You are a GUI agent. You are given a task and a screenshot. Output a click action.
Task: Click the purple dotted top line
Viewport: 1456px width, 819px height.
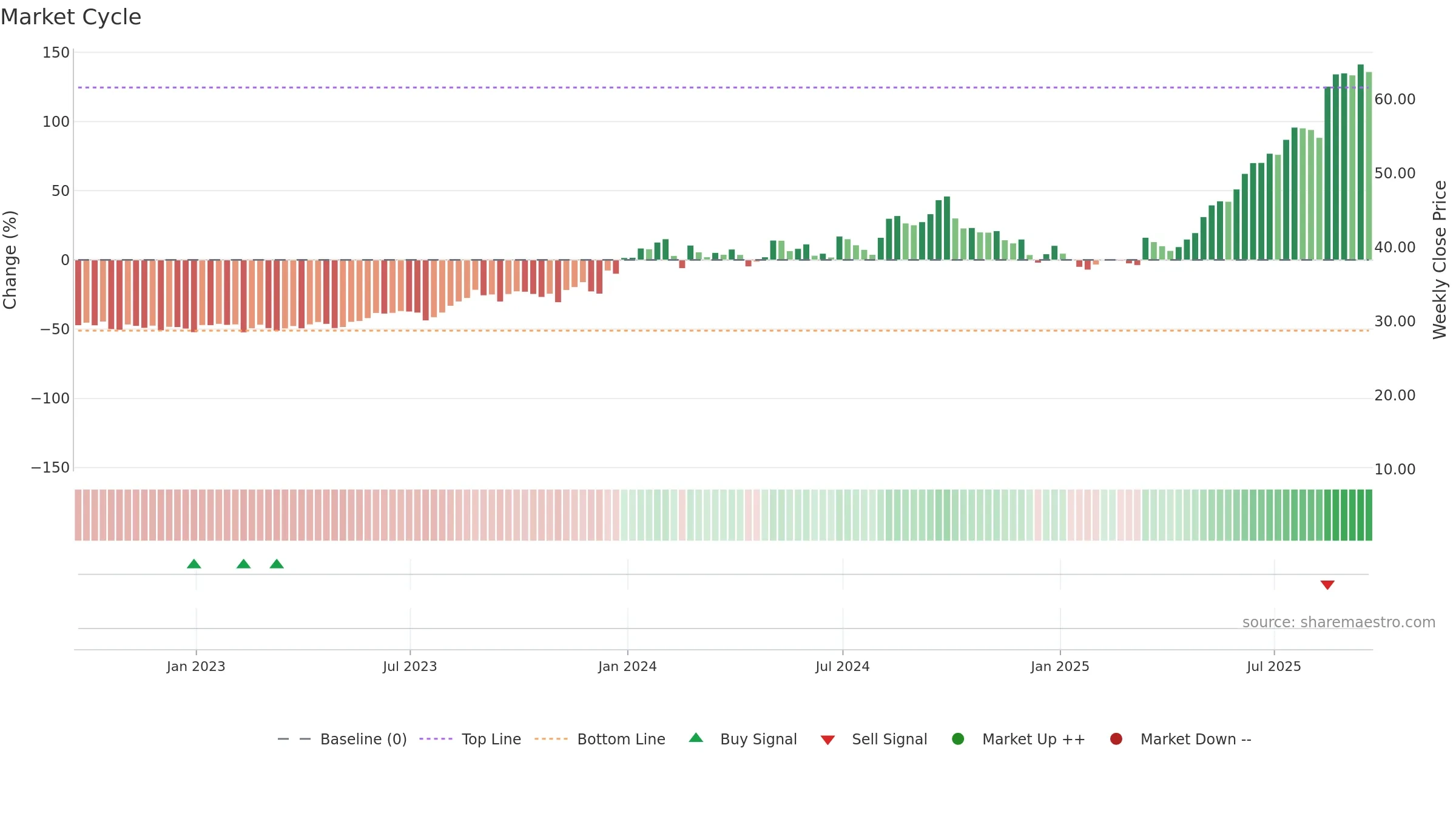(x=723, y=87)
